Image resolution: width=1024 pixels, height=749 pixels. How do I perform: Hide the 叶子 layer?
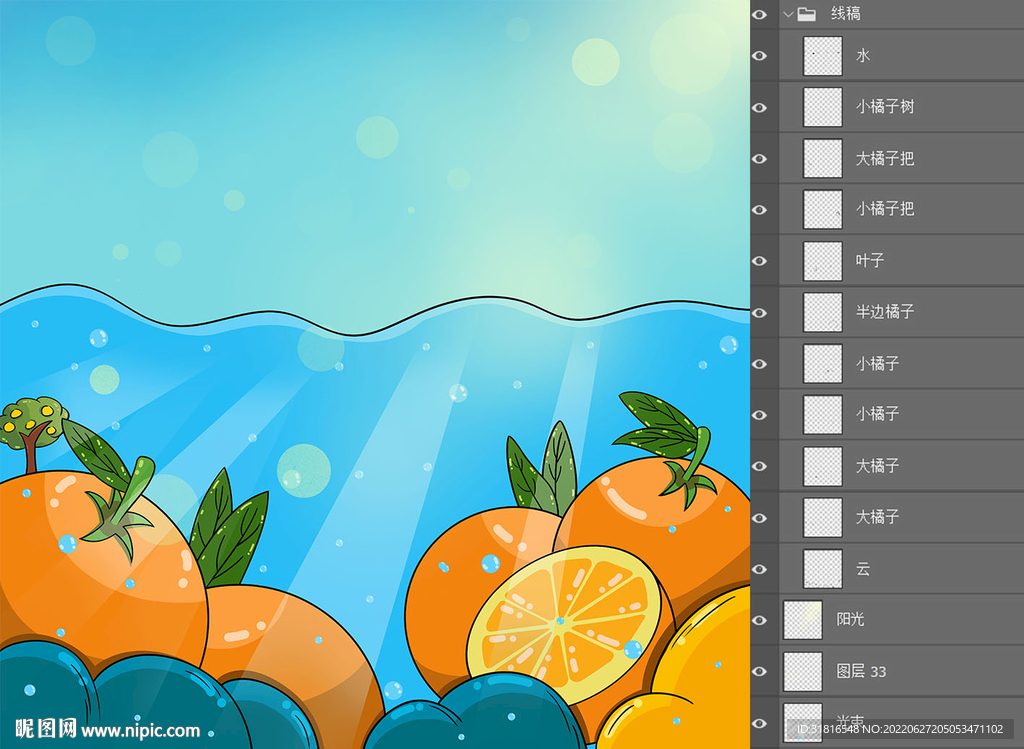pos(760,261)
